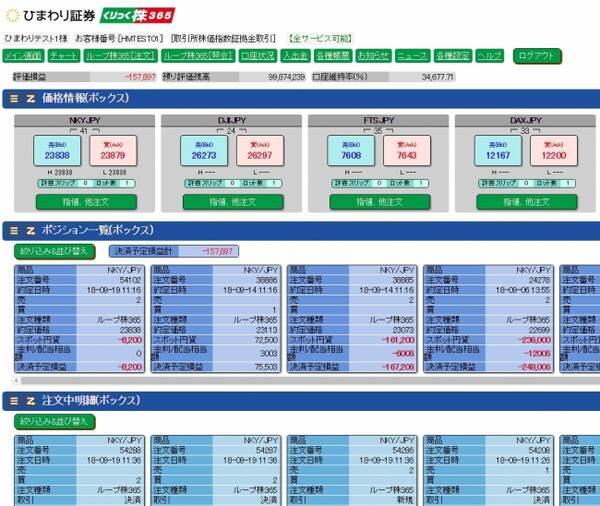Click 指値、他注文 under NKY/JPY
Screen dimensions: 600x506
86,202
